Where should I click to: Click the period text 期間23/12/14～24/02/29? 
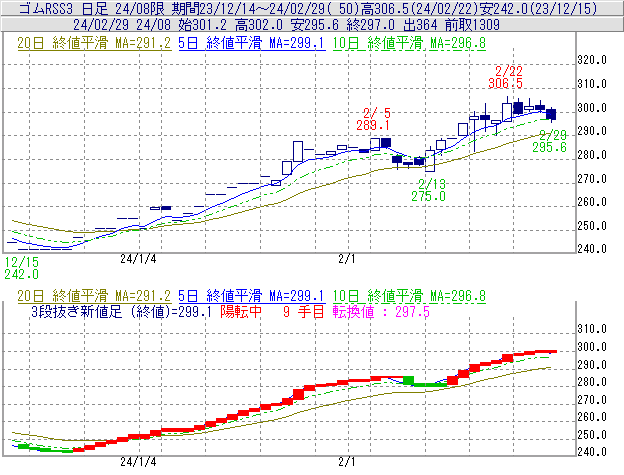(x=248, y=8)
